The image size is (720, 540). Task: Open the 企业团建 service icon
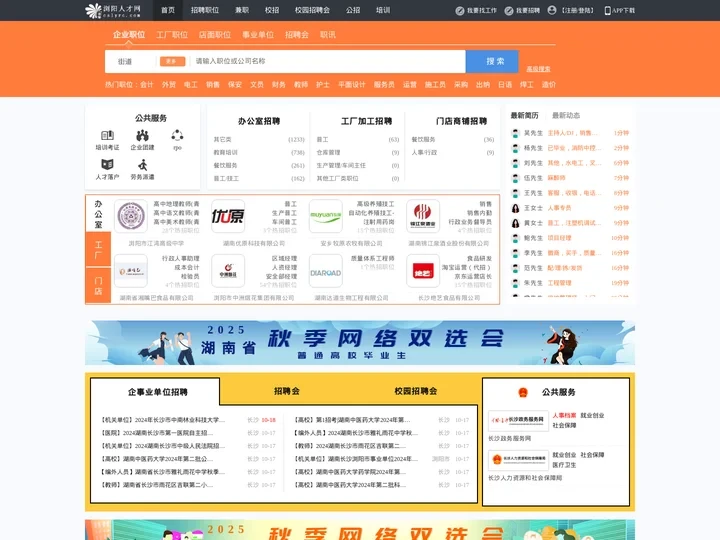click(x=142, y=135)
